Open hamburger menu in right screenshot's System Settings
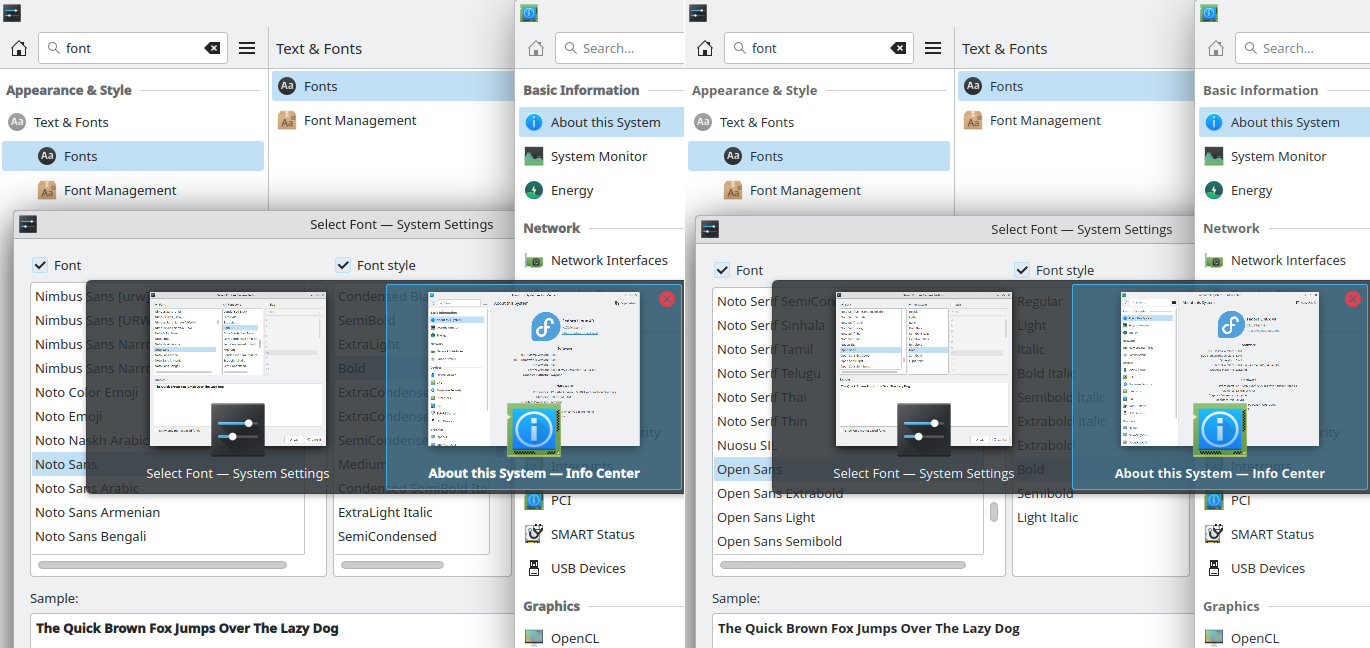The image size is (1370, 648). tap(933, 48)
